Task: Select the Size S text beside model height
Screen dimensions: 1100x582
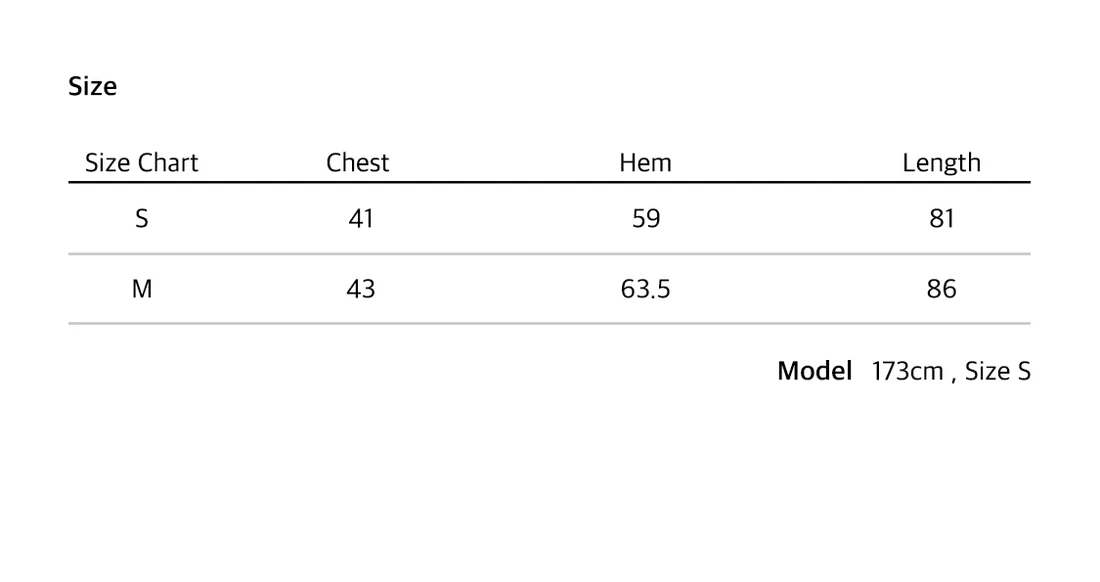Action: pos(997,372)
